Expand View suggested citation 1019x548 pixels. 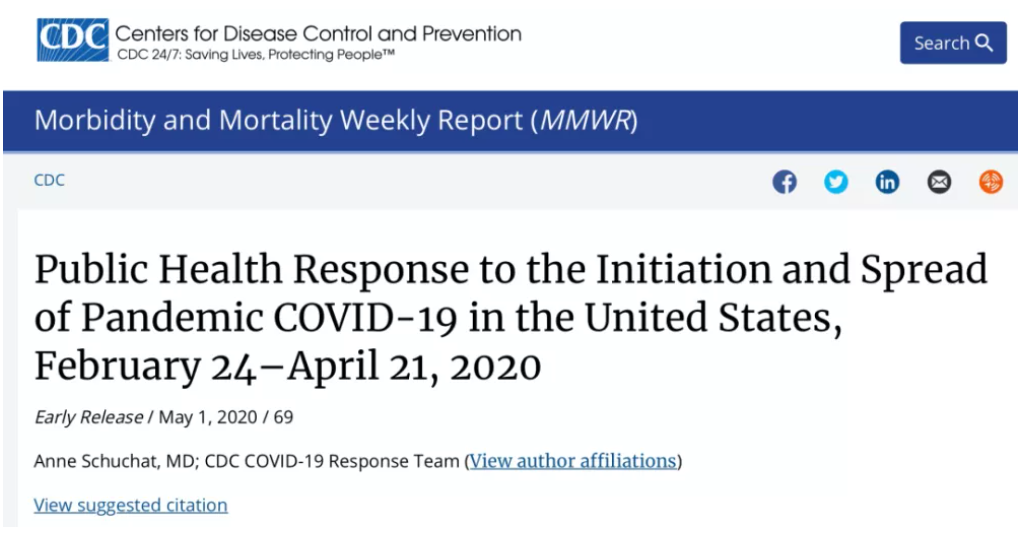(x=130, y=505)
